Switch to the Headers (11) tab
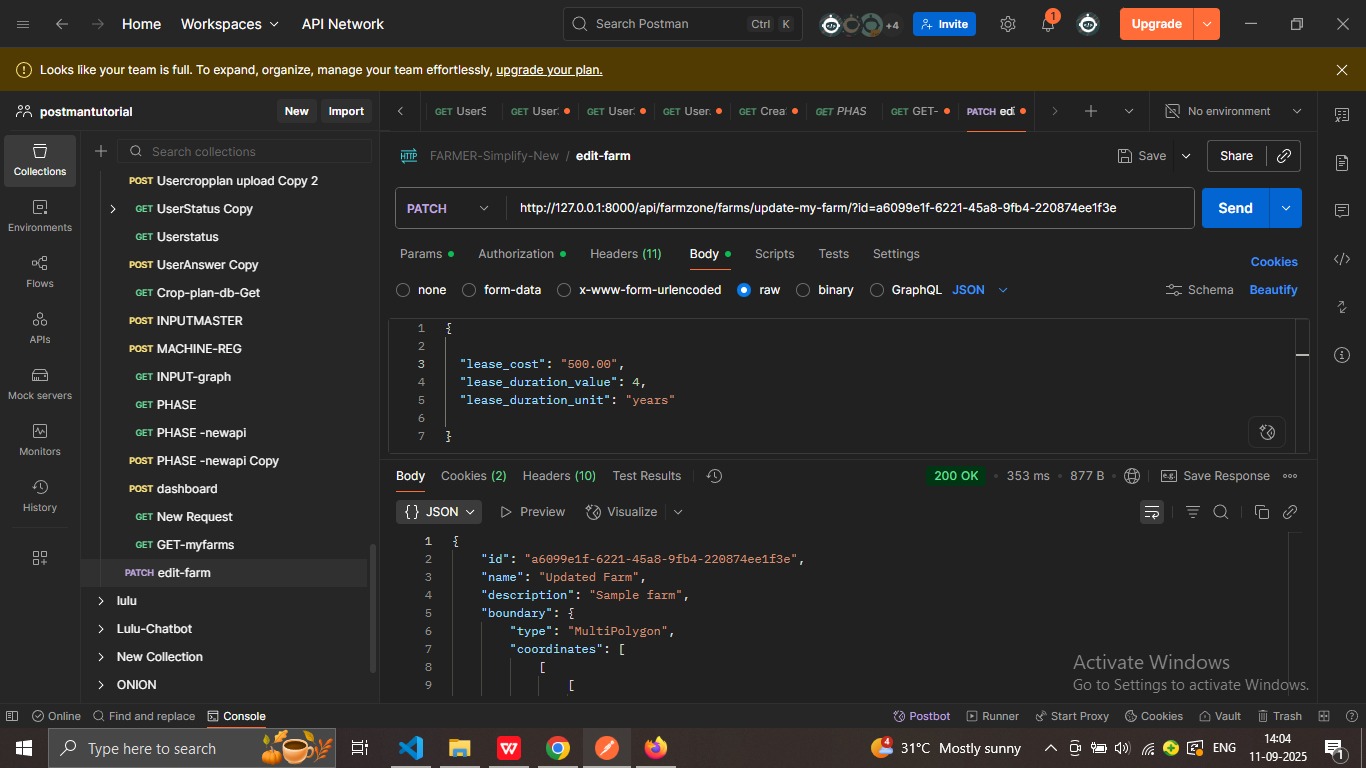This screenshot has width=1366, height=768. click(625, 254)
